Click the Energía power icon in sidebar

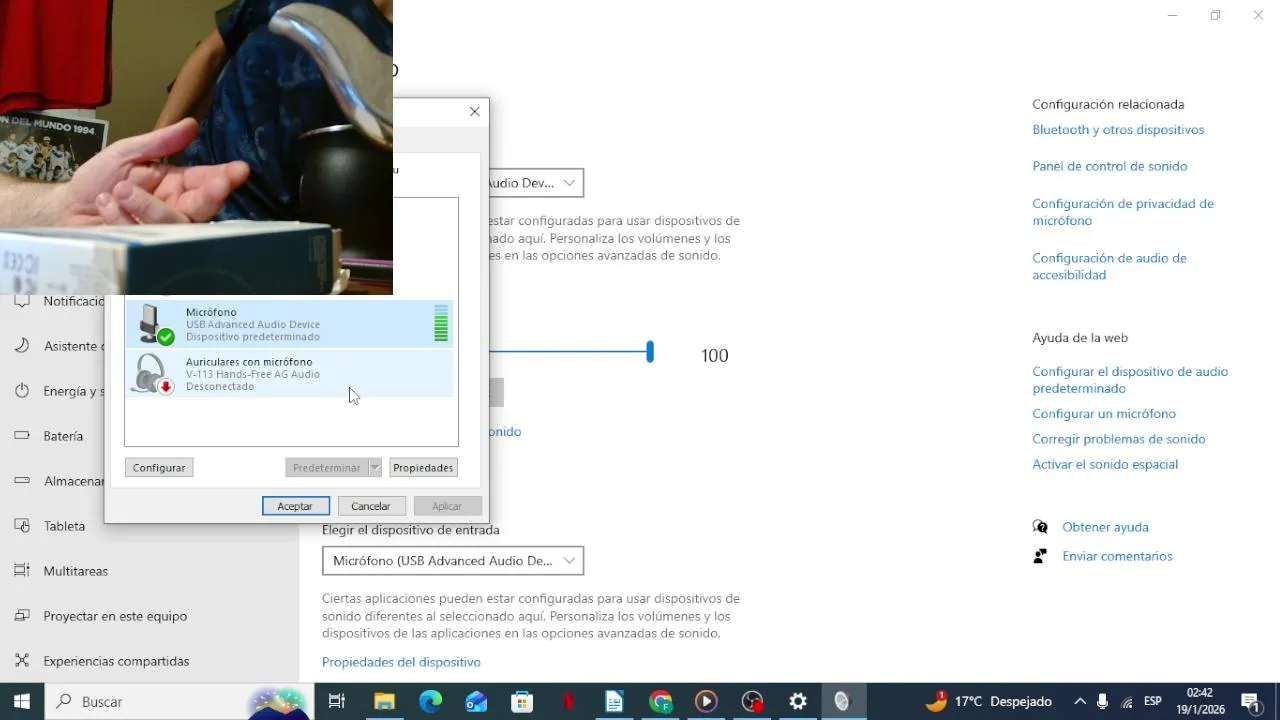[x=22, y=391]
